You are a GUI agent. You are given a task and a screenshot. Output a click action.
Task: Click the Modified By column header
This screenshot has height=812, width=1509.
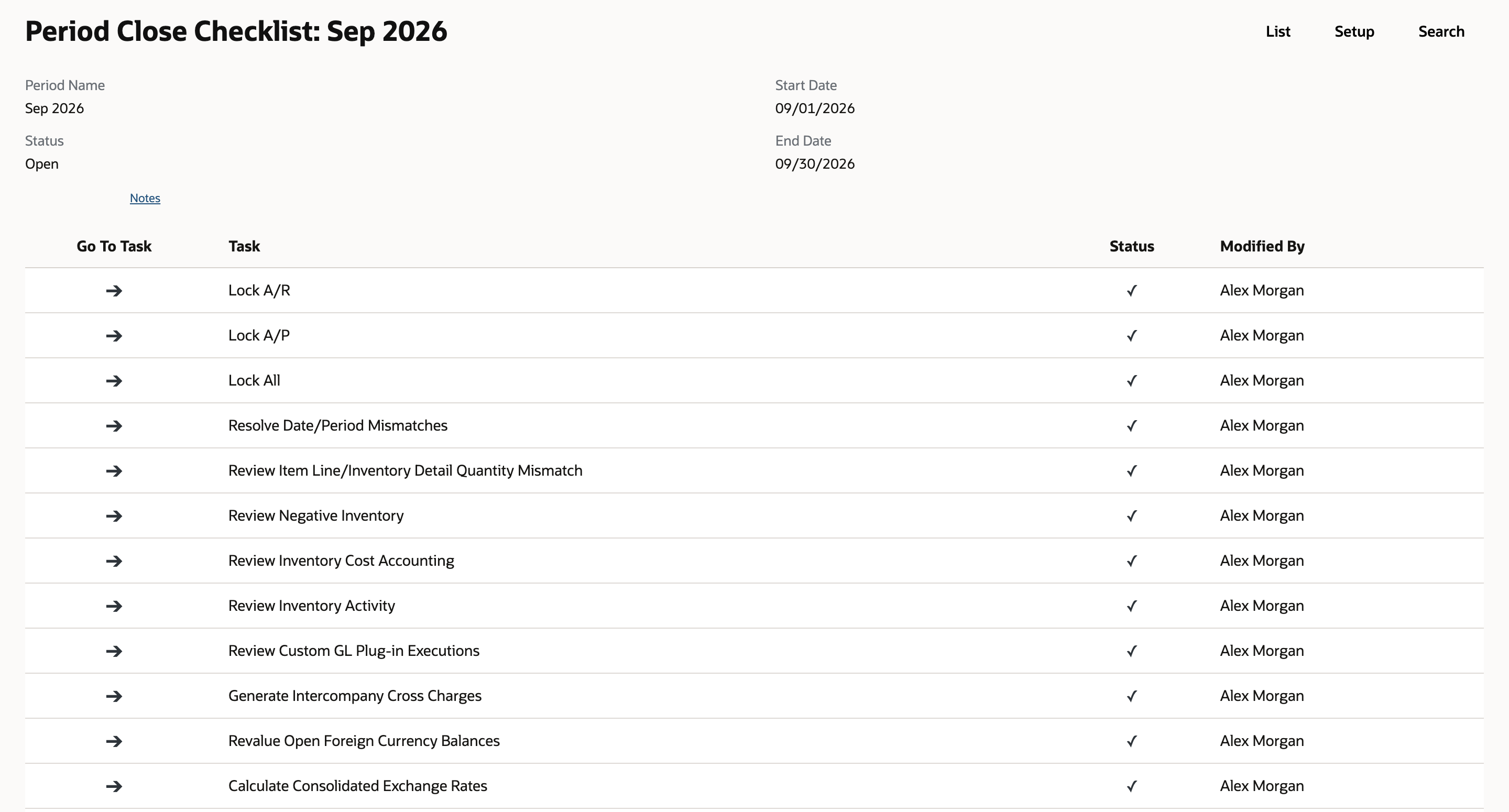click(1262, 246)
